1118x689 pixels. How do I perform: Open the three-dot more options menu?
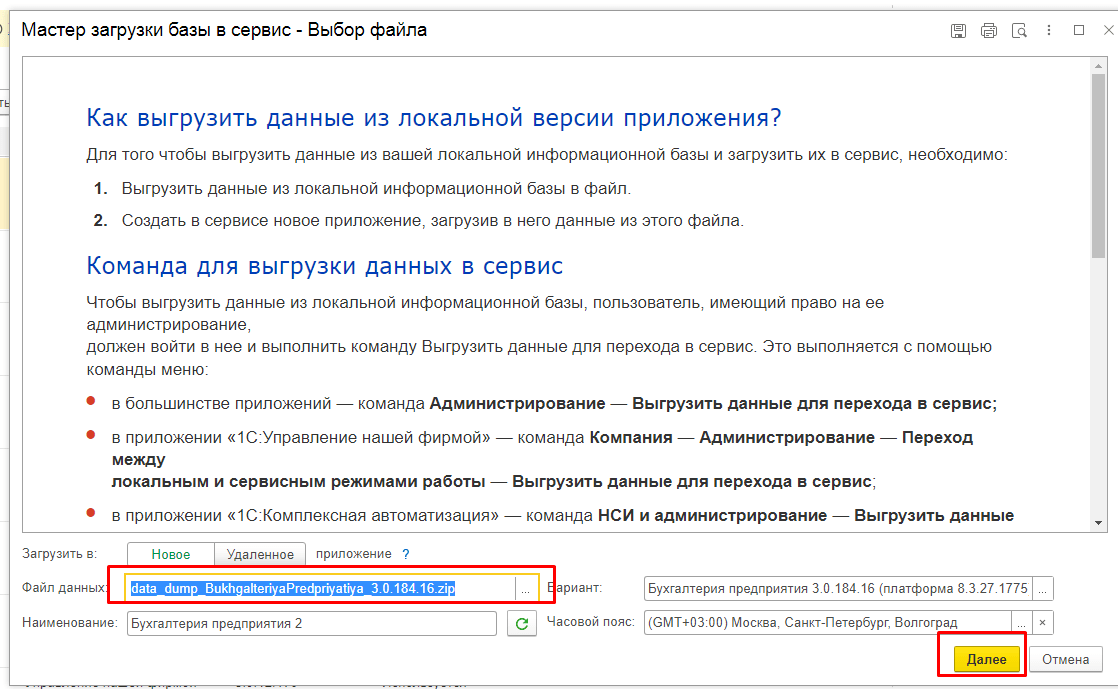1049,31
